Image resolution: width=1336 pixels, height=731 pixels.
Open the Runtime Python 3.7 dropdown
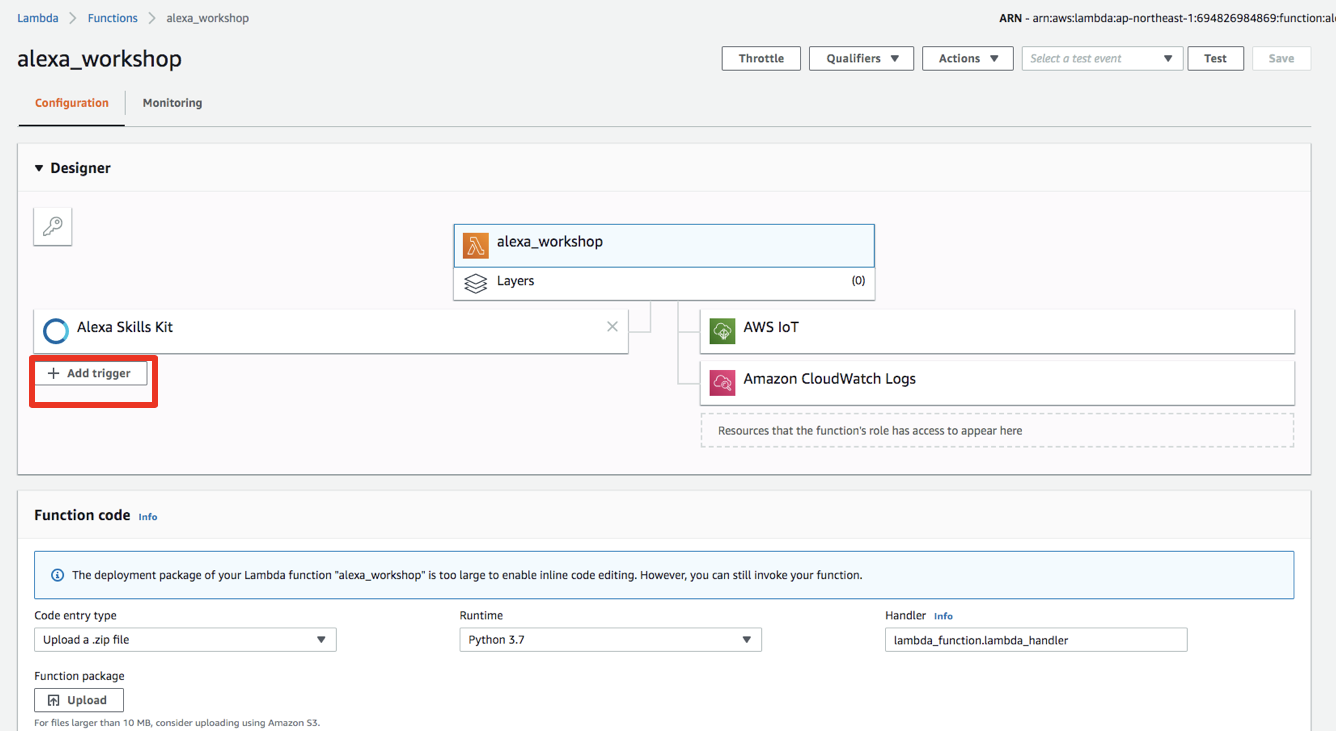pyautogui.click(x=610, y=639)
